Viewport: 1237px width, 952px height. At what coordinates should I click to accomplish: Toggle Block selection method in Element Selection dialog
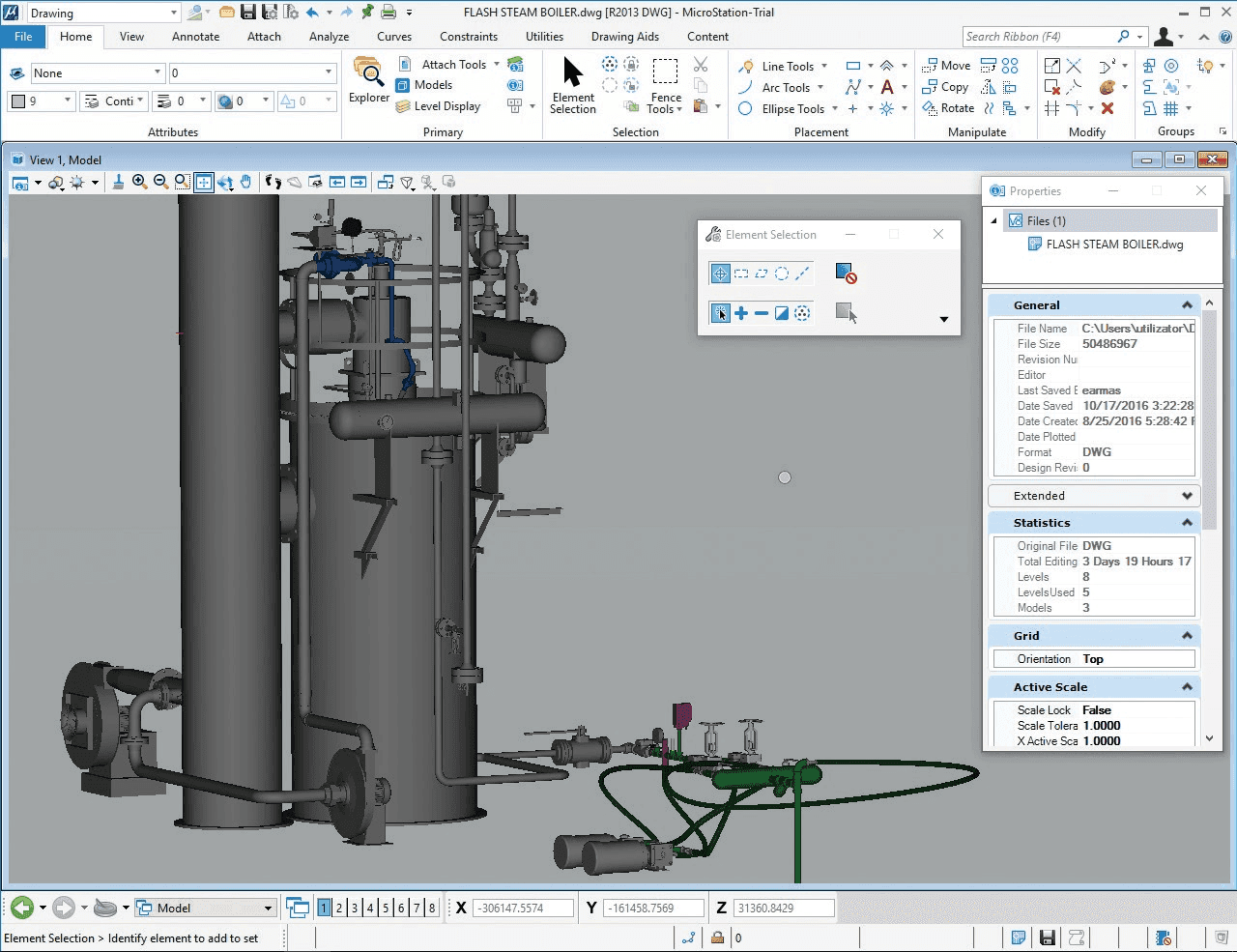pyautogui.click(x=741, y=274)
